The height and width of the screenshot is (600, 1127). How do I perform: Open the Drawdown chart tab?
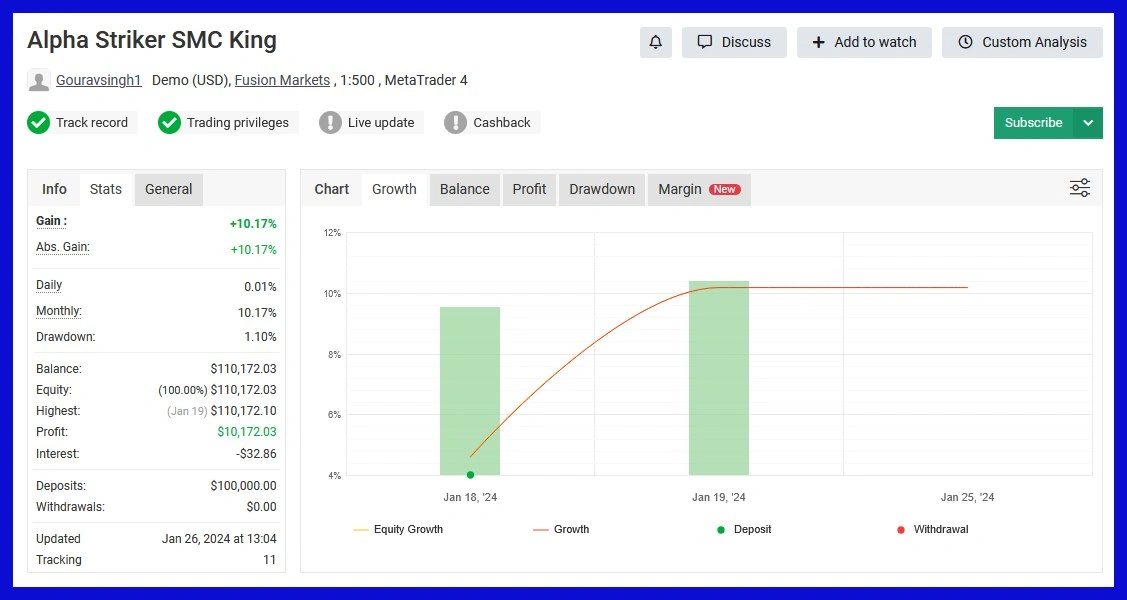pos(602,189)
